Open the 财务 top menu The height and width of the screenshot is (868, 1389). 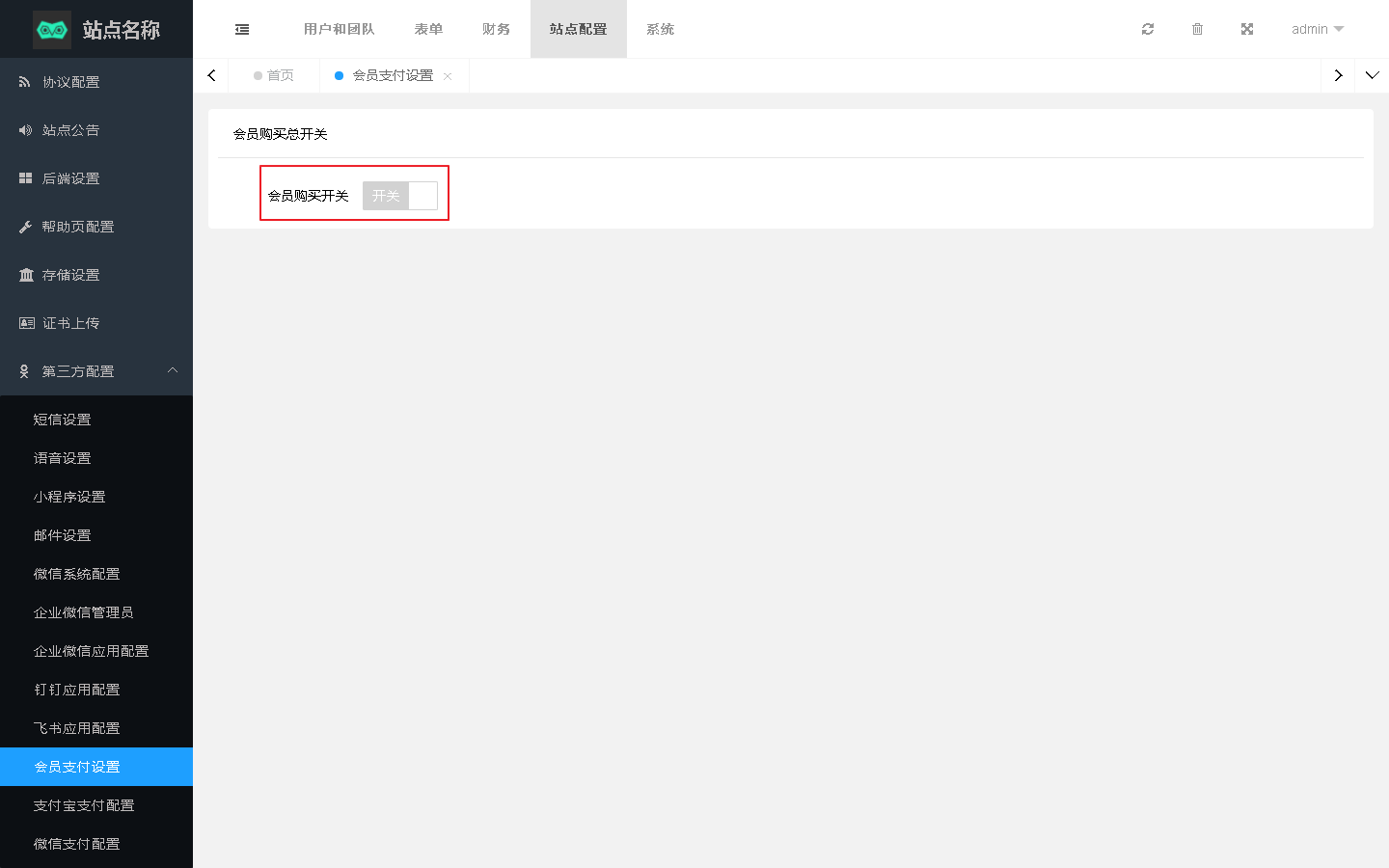point(496,29)
